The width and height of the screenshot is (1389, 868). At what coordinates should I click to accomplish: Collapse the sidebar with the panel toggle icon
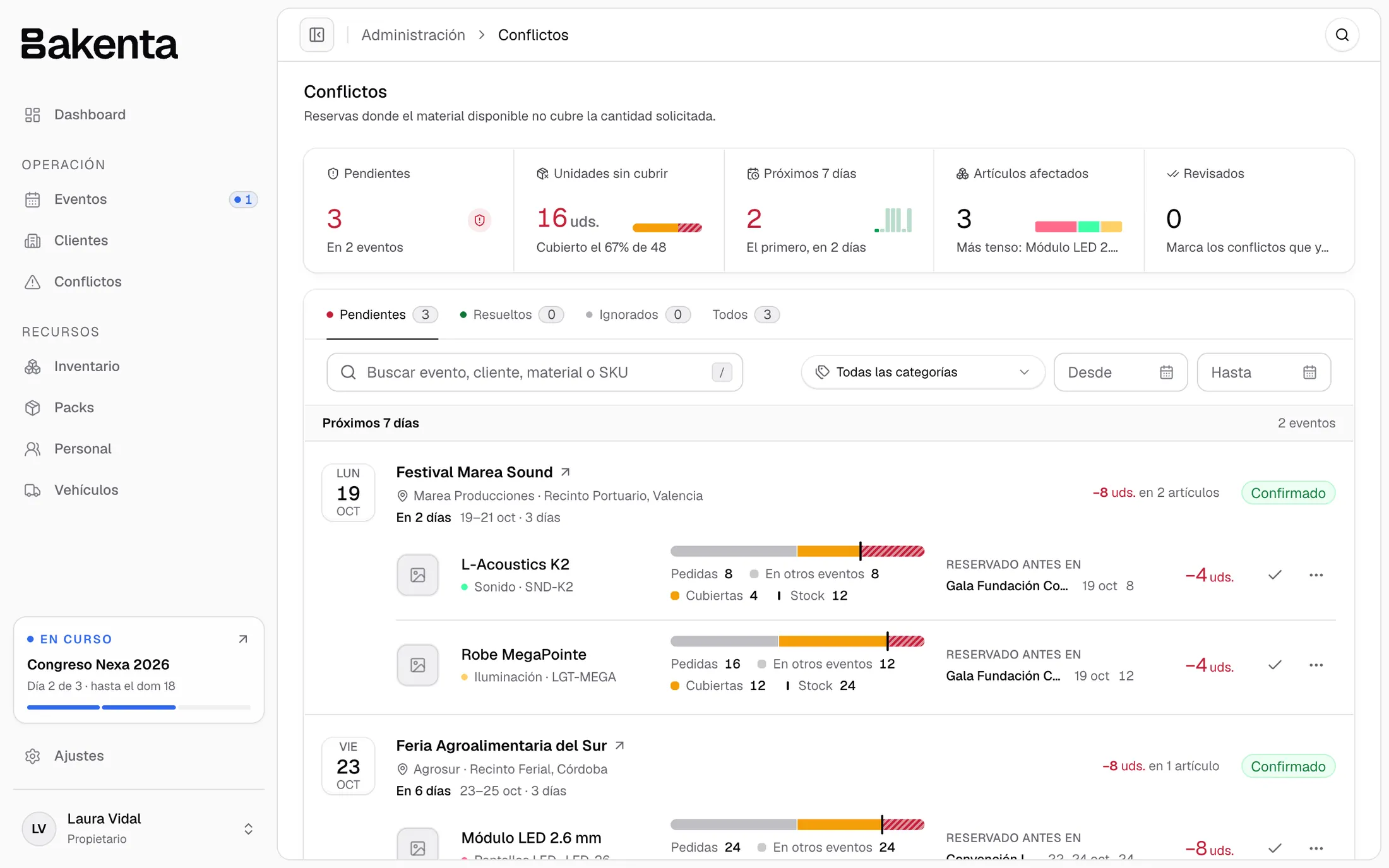tap(317, 35)
